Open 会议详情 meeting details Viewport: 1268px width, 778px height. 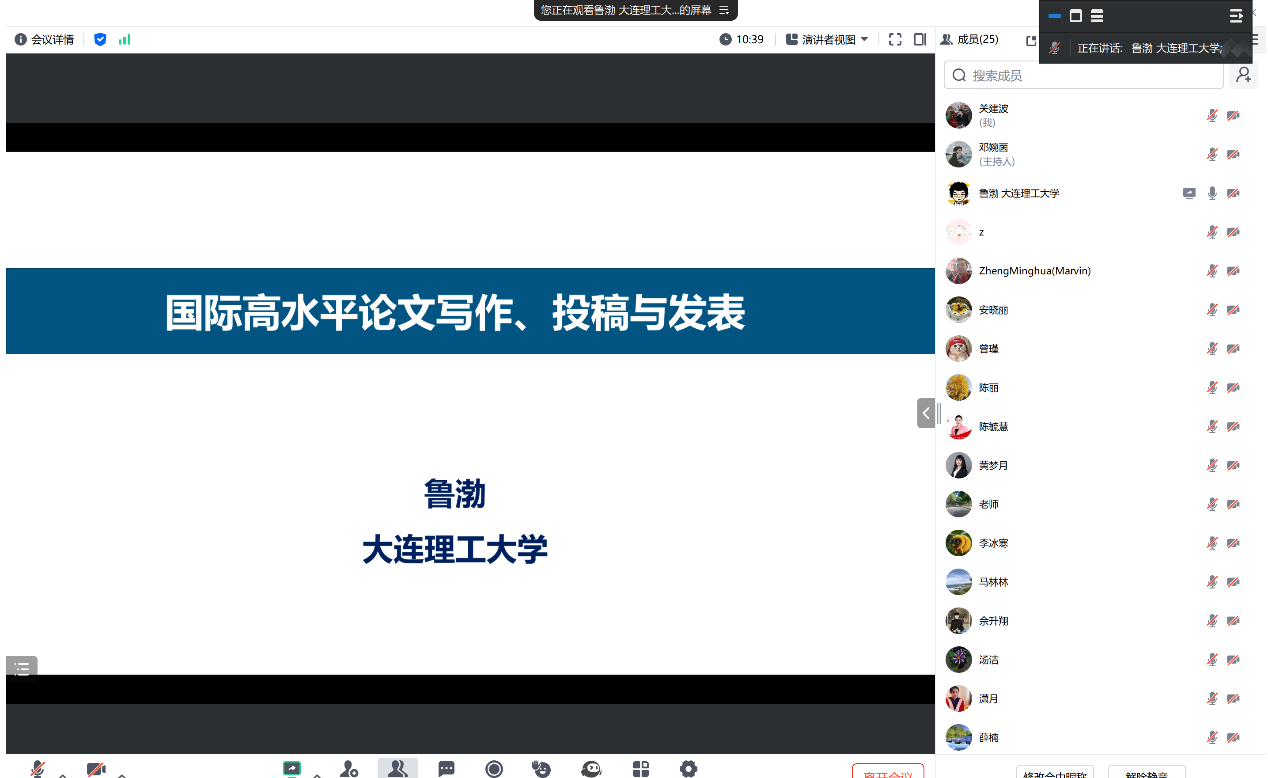tap(45, 40)
